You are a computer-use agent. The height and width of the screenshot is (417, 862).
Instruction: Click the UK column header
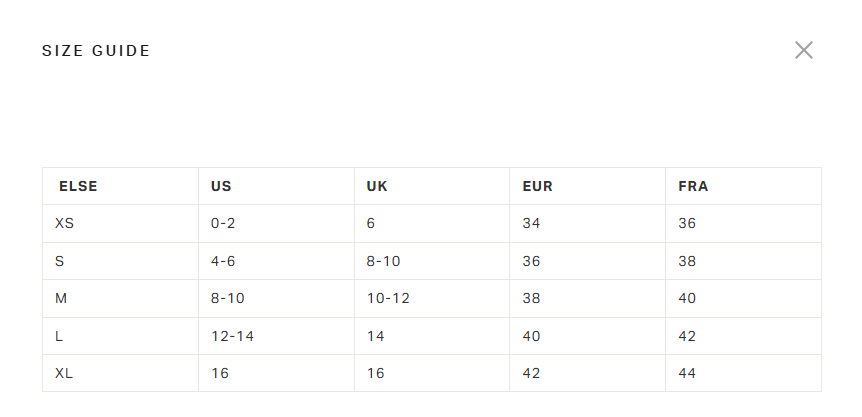377,186
